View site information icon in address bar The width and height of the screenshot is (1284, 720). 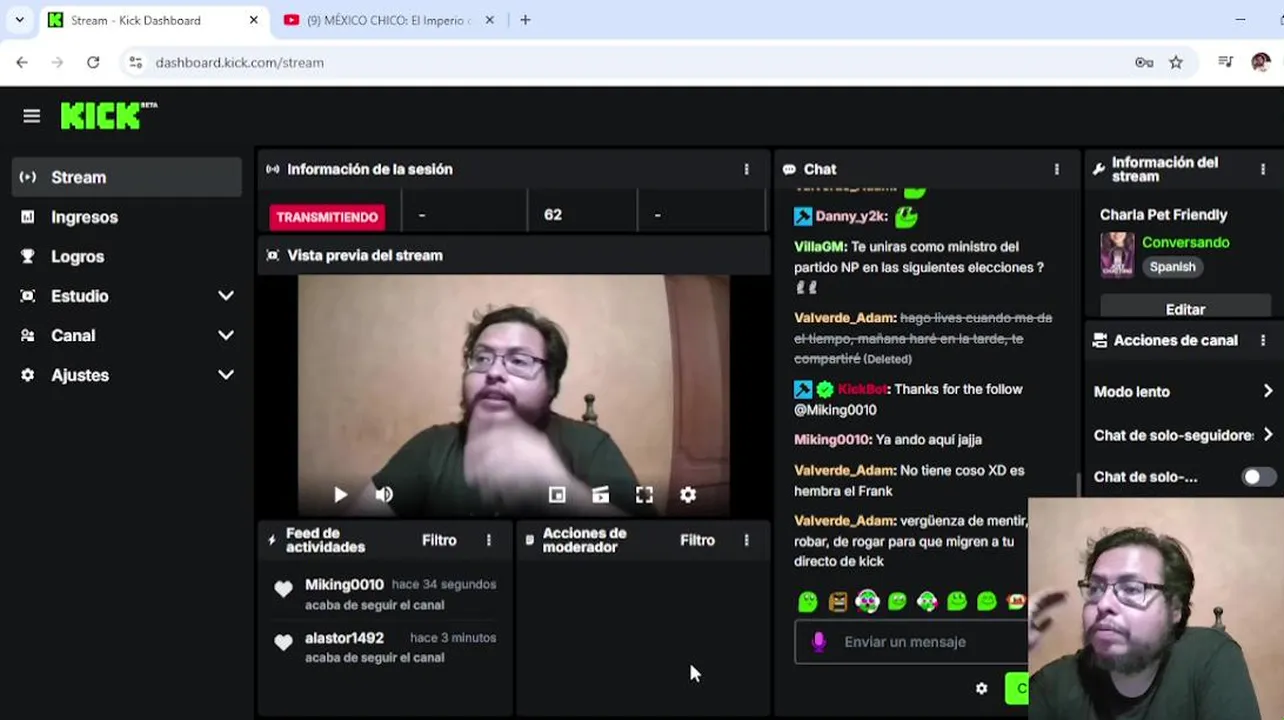[135, 62]
